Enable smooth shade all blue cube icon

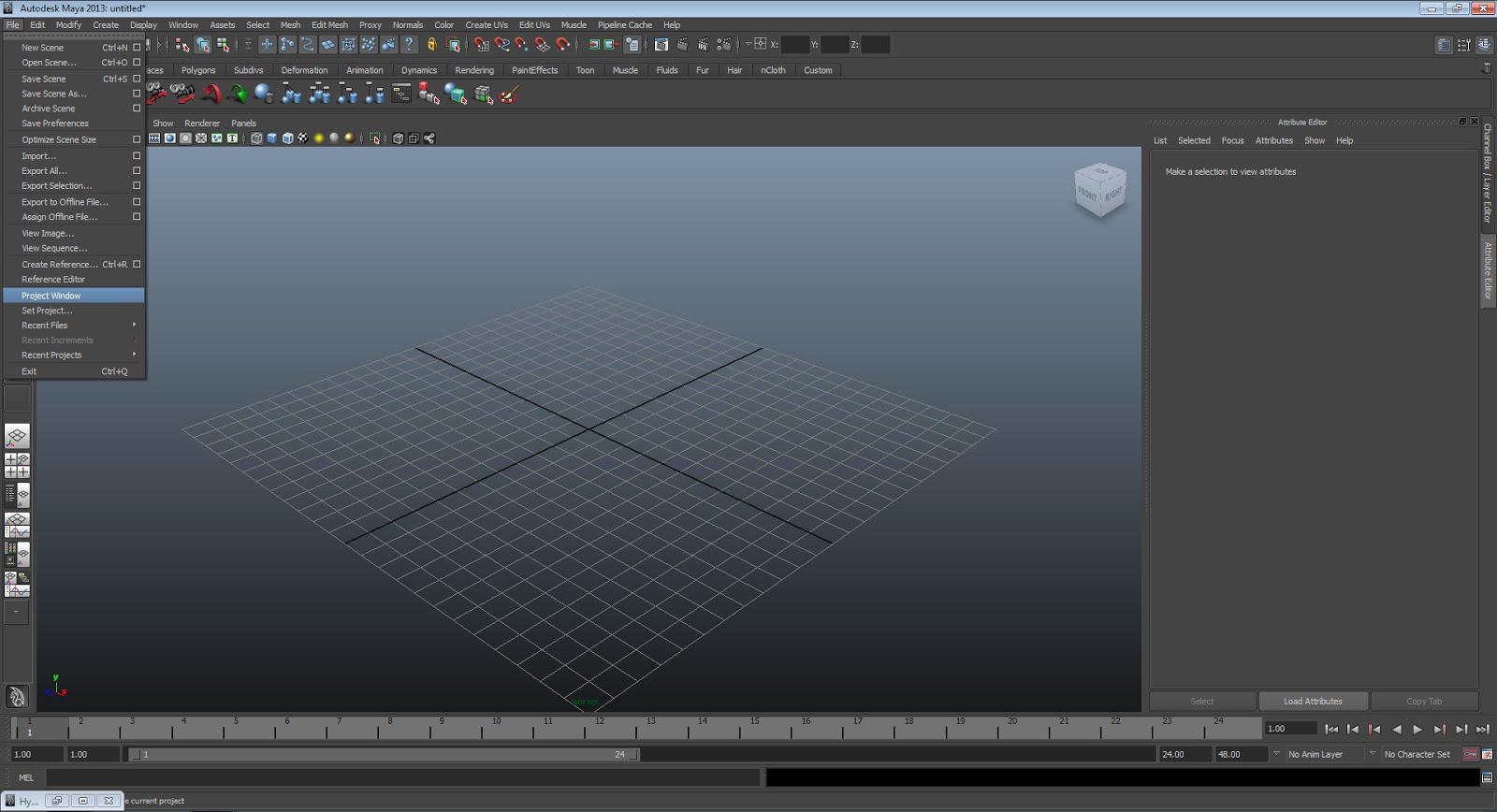[x=272, y=138]
